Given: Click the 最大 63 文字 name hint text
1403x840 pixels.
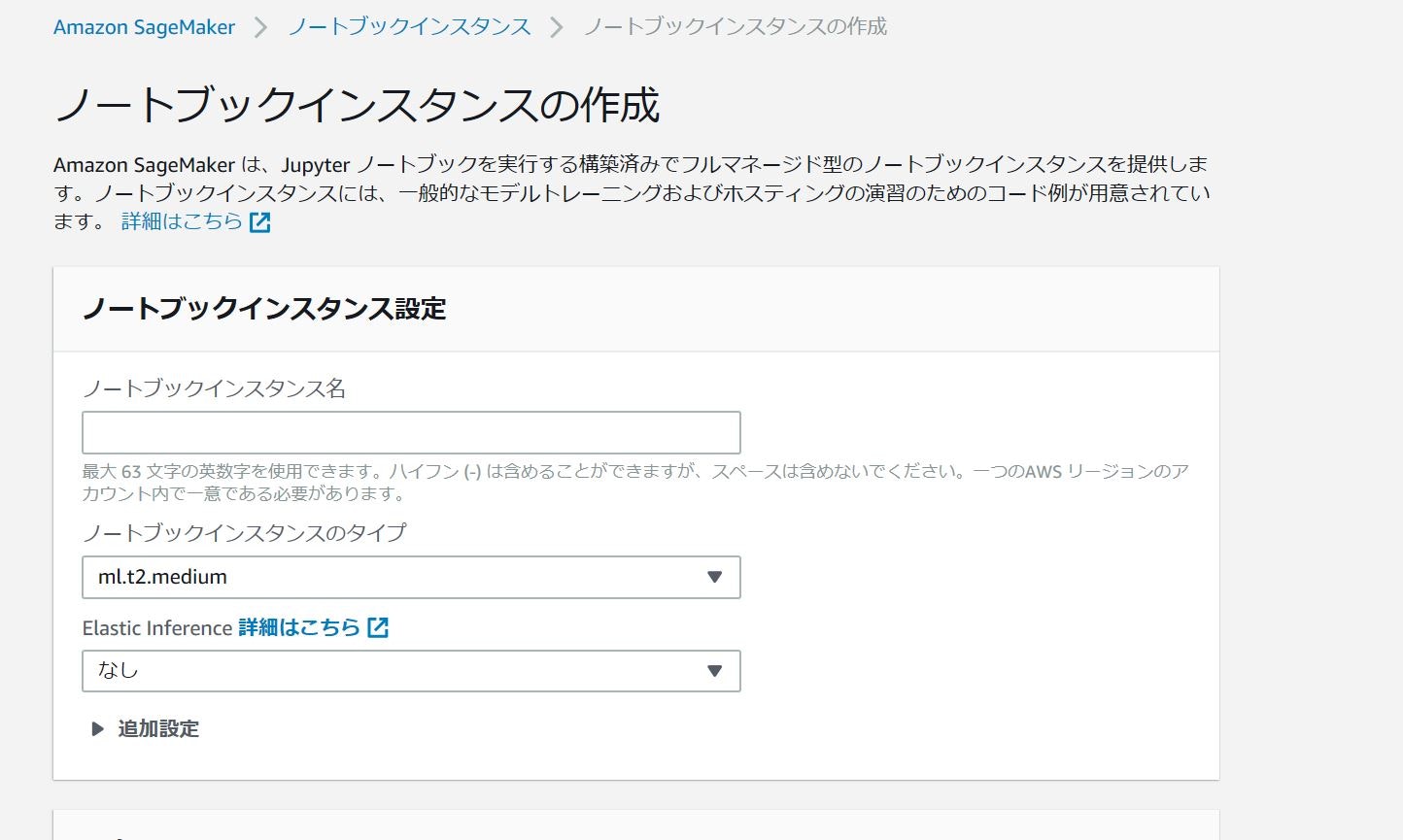Looking at the screenshot, I should click(635, 483).
